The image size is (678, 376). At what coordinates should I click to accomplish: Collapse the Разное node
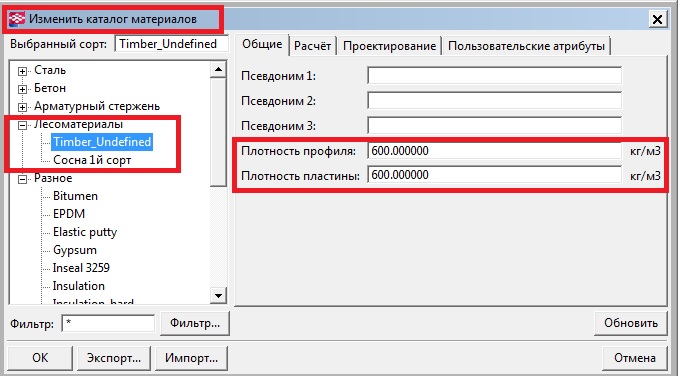pos(22,179)
